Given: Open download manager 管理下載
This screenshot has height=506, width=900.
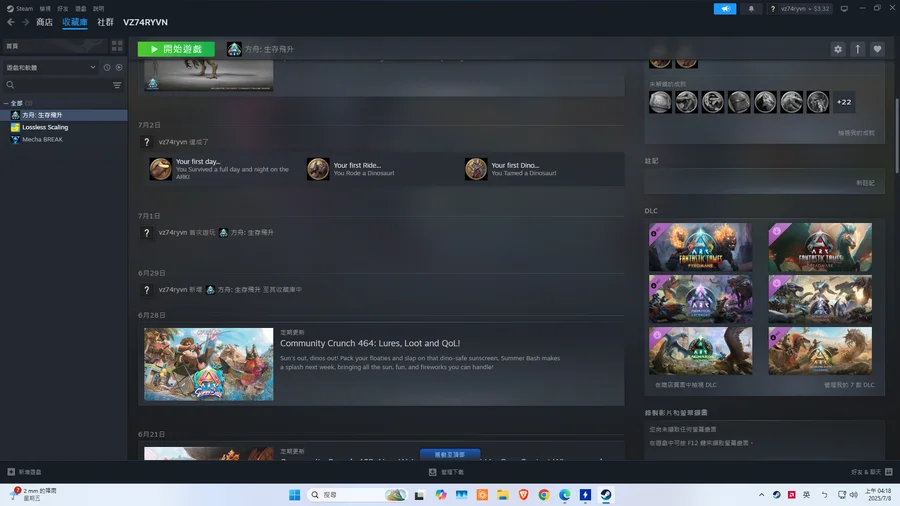Looking at the screenshot, I should pyautogui.click(x=447, y=472).
